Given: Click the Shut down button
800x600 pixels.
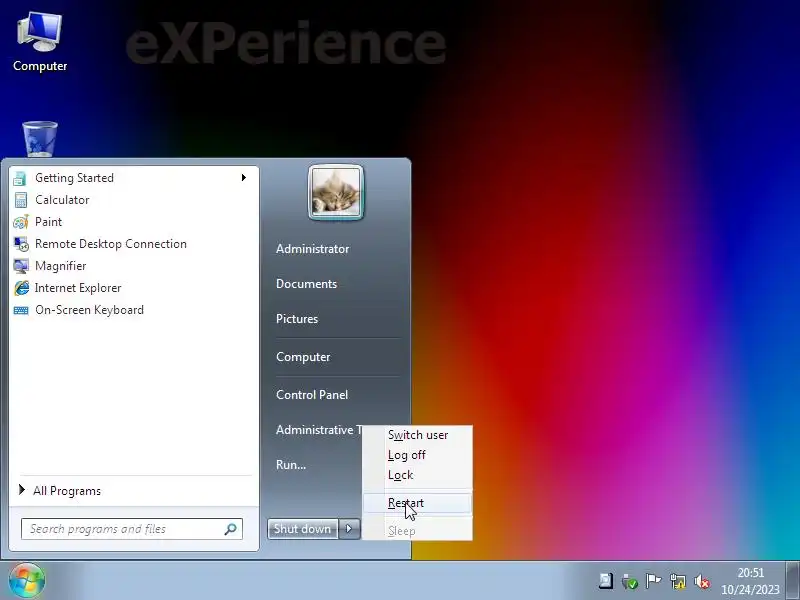Looking at the screenshot, I should 303,529.
